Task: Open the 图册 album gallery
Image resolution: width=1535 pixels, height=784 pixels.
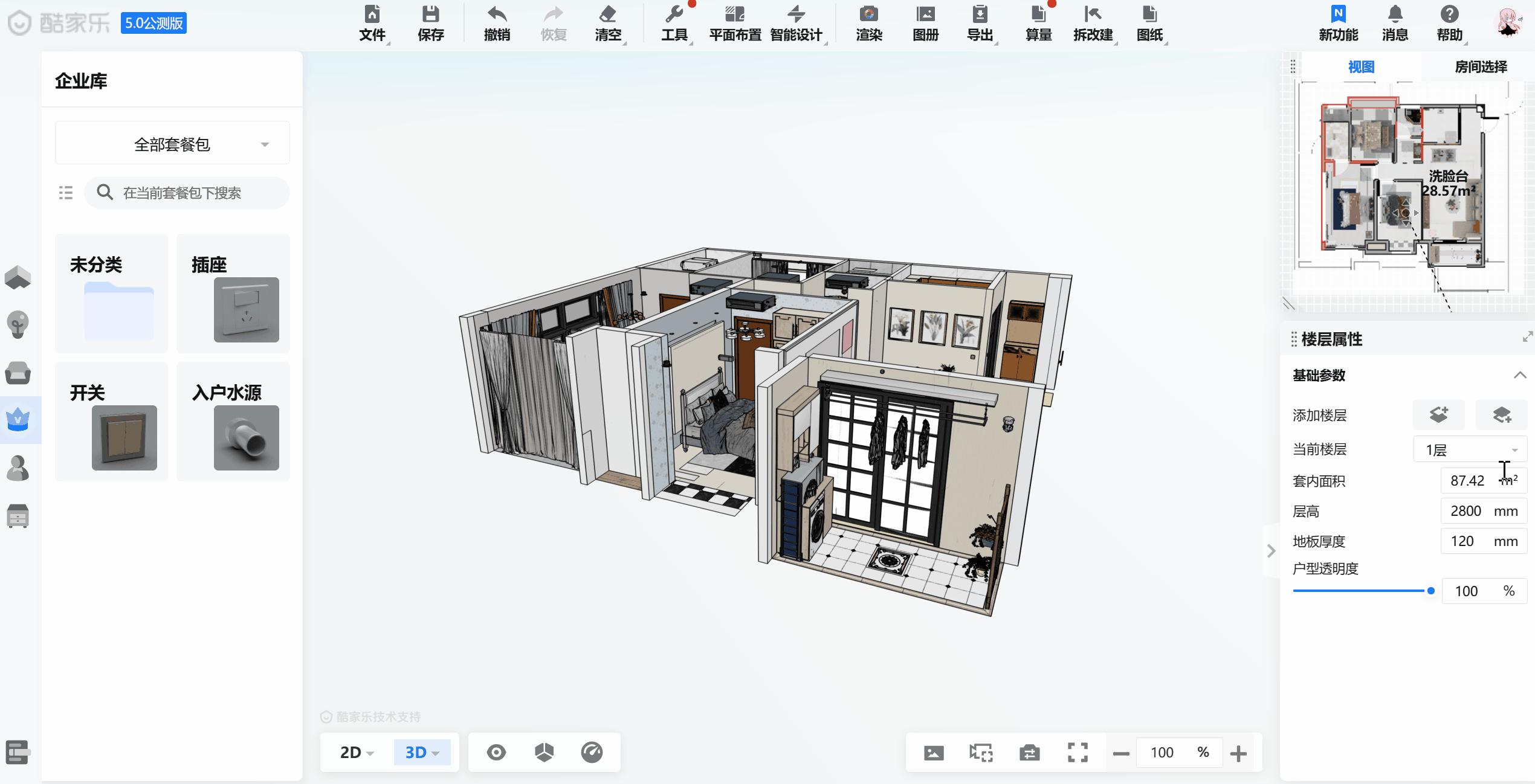Action: [925, 24]
